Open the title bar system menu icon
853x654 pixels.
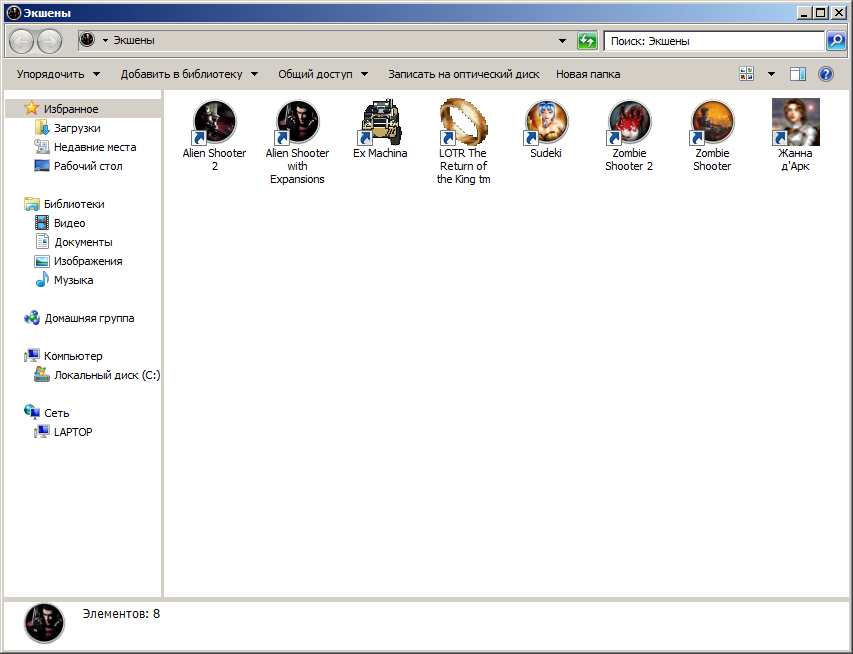[14, 13]
